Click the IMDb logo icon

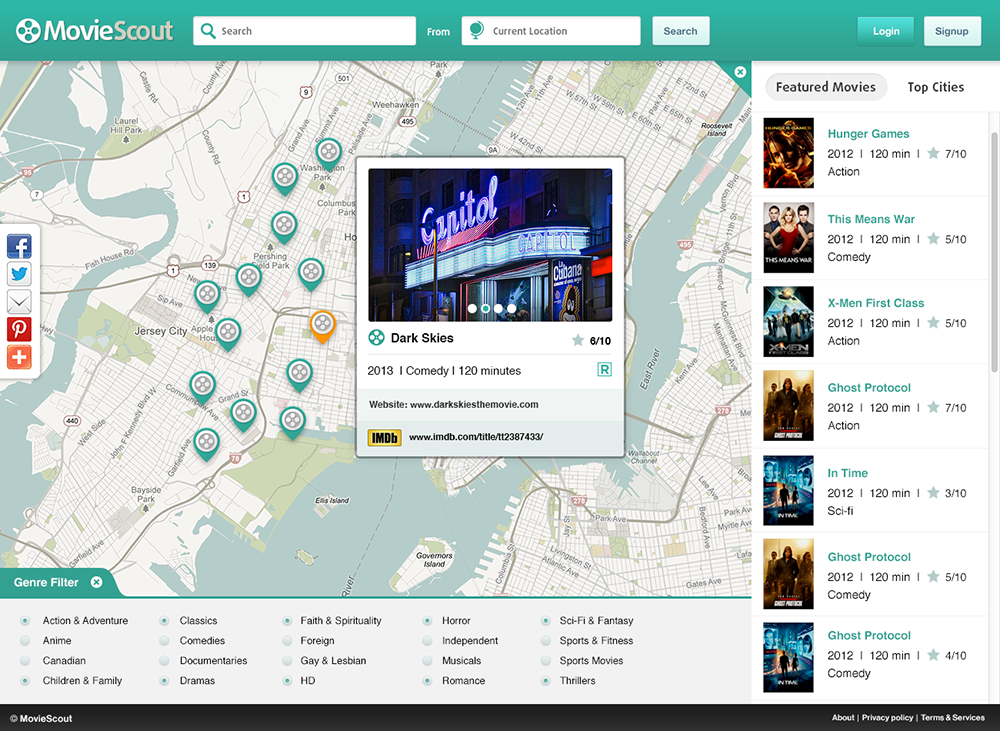pos(385,437)
